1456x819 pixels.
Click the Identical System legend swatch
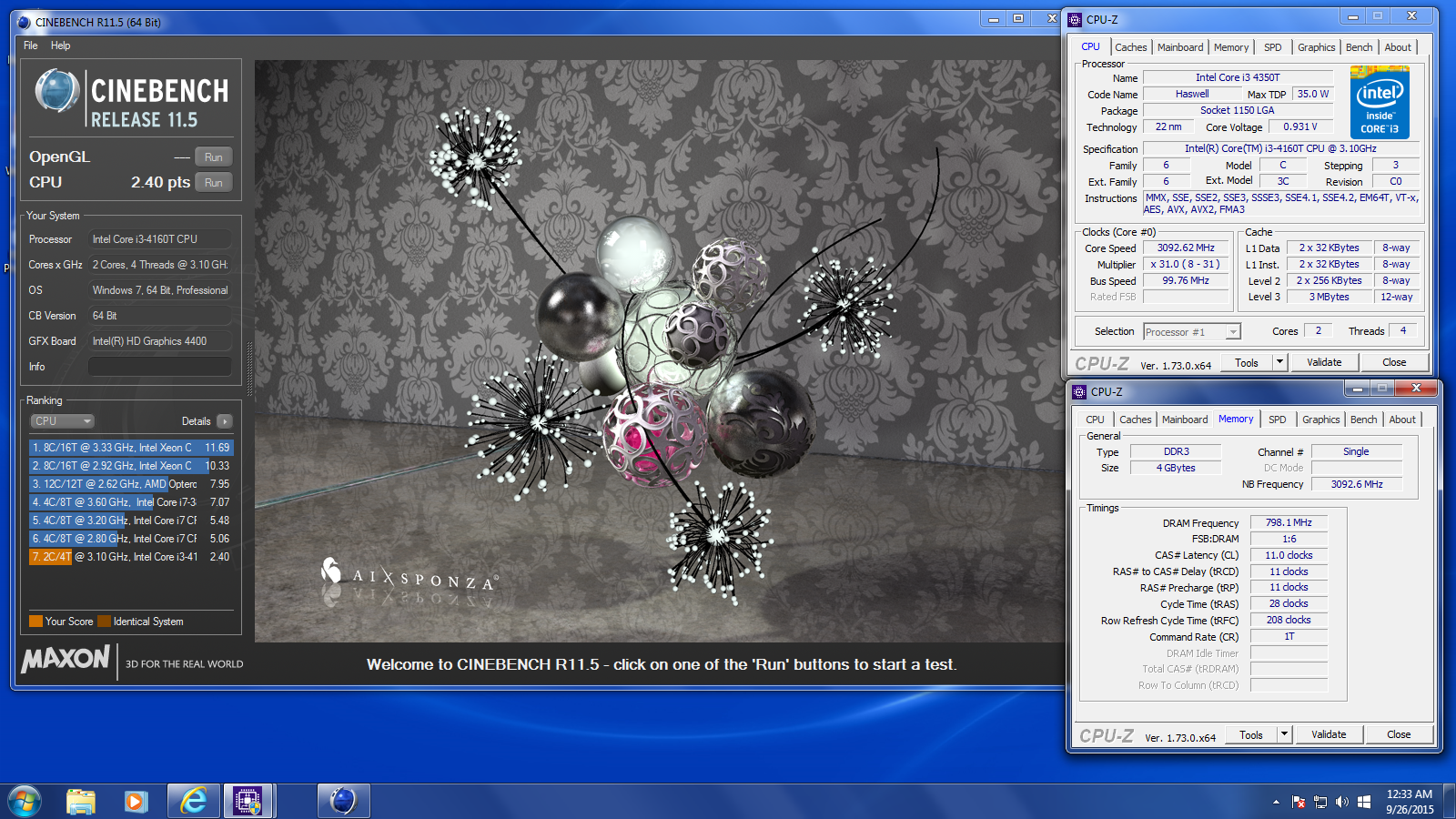pyautogui.click(x=105, y=622)
